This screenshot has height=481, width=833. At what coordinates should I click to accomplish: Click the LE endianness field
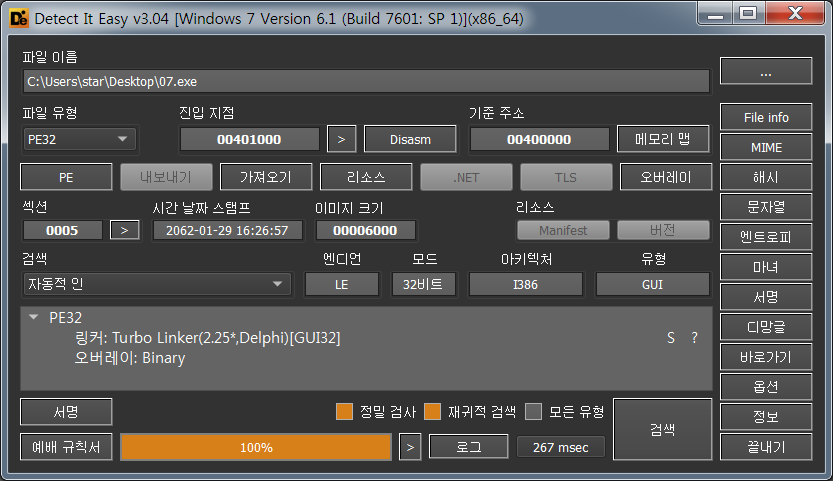tap(342, 284)
